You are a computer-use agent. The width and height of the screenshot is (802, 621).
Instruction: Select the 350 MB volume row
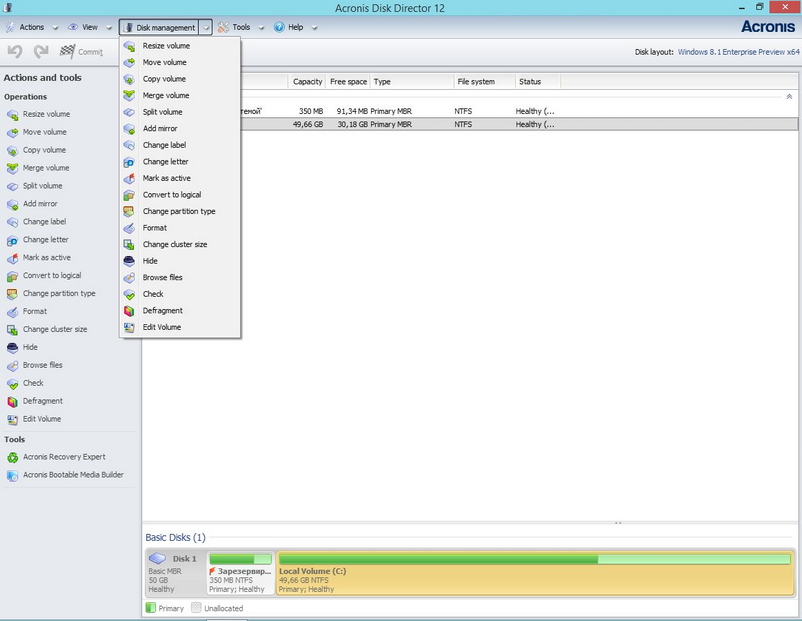(470, 111)
